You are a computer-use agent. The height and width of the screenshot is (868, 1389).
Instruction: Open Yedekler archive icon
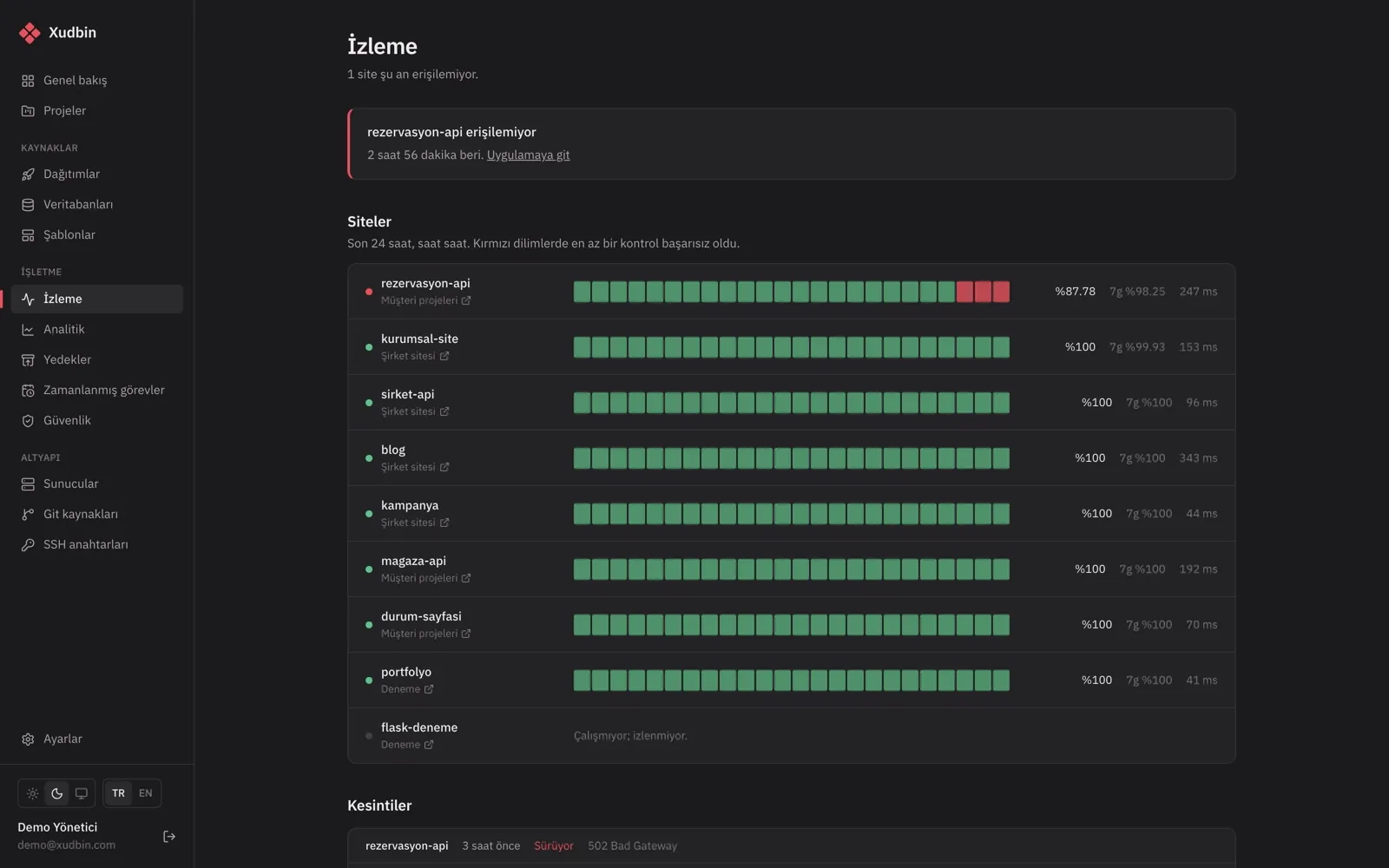point(28,359)
